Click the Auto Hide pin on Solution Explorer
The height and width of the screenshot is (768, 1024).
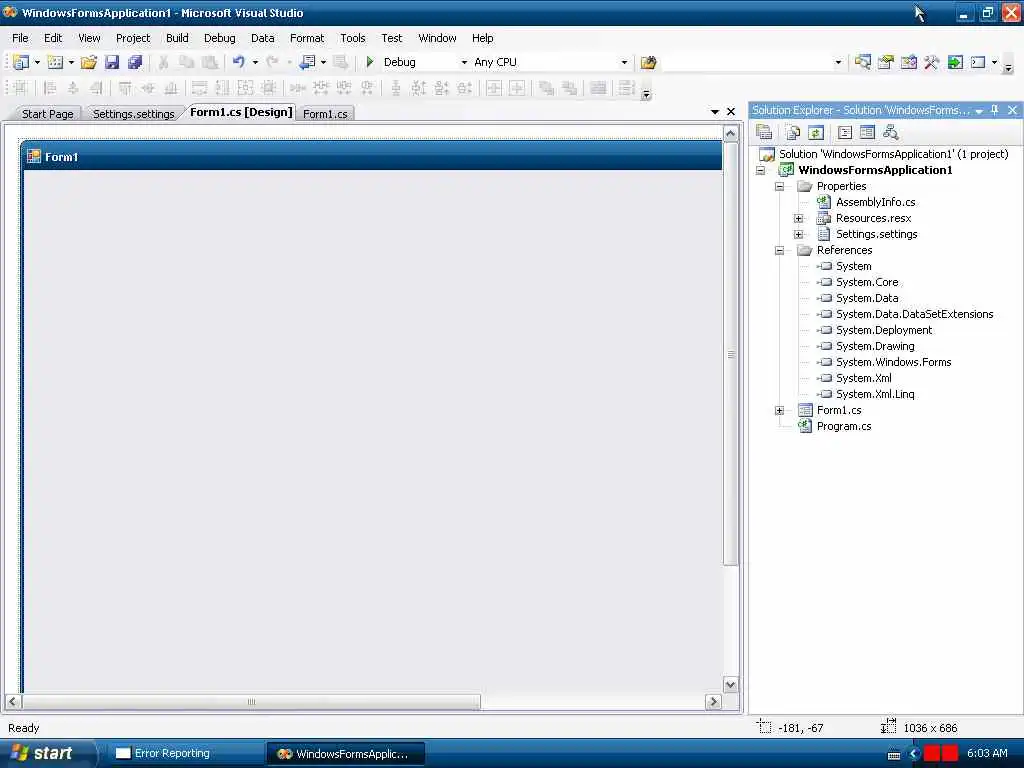[995, 110]
